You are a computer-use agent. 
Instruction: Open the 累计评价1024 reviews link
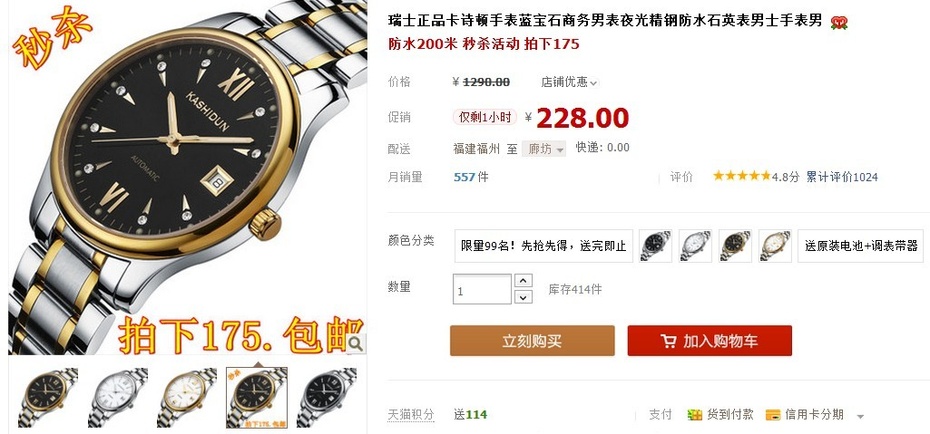click(842, 177)
